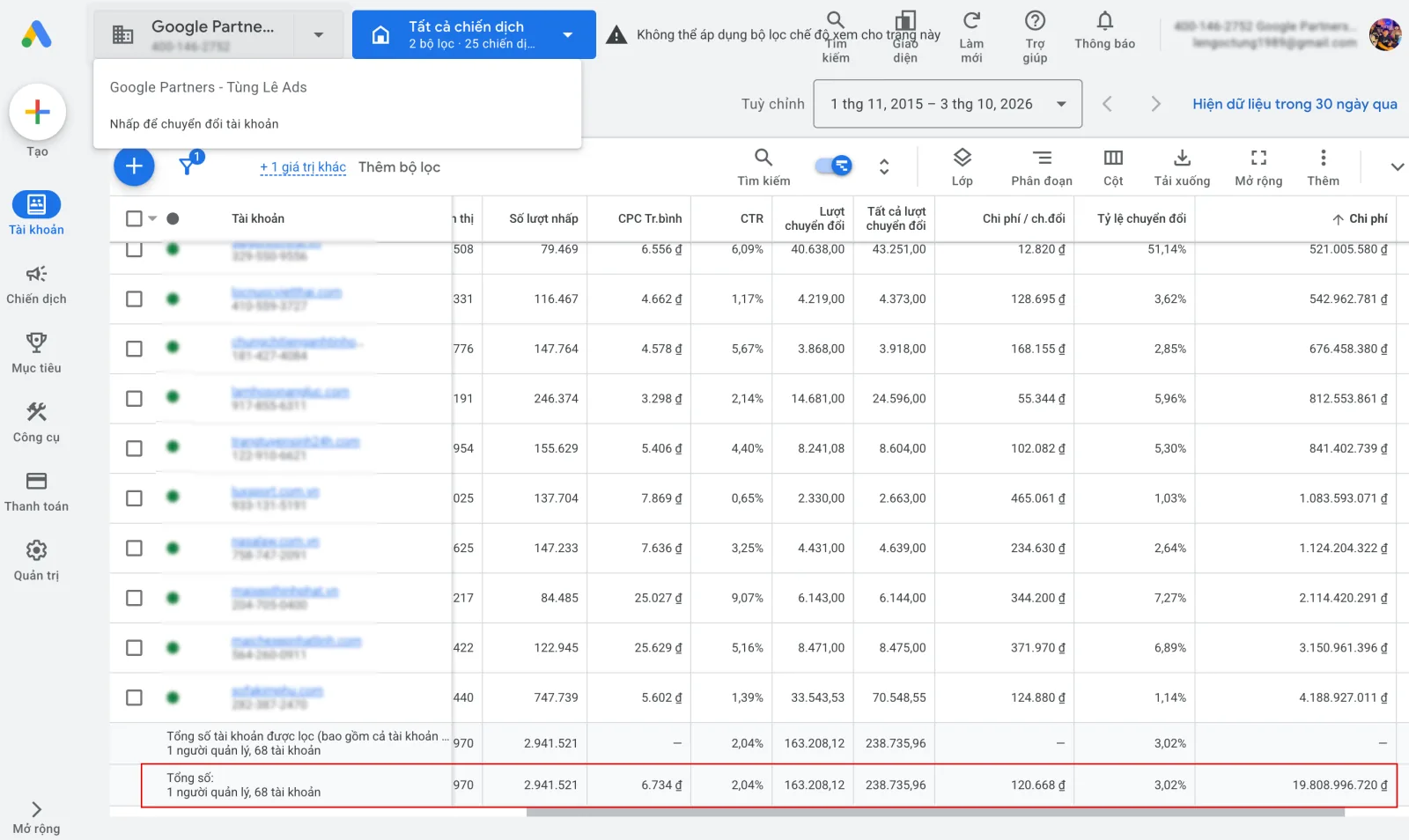Image resolution: width=1409 pixels, height=840 pixels.
Task: Collapse the toolbar chevron at far right
Action: (1397, 166)
